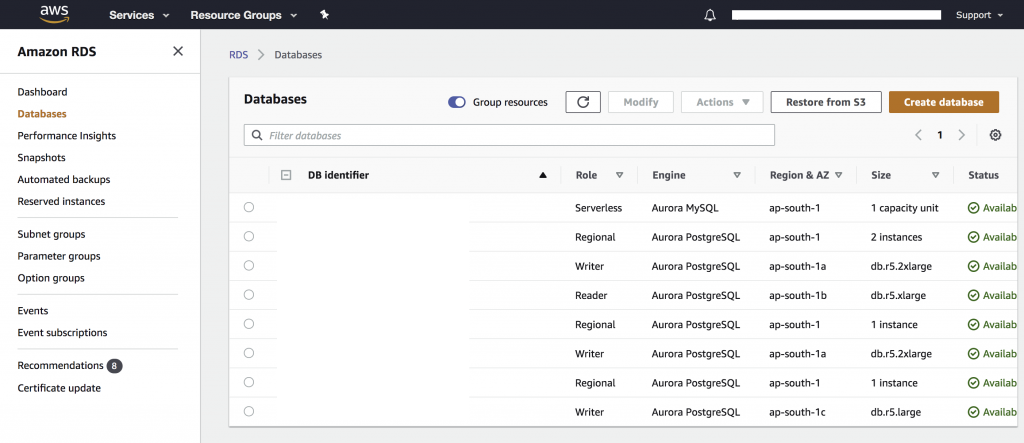Viewport: 1024px width, 443px height.
Task: Click the AWS logo home icon
Action: 54,14
